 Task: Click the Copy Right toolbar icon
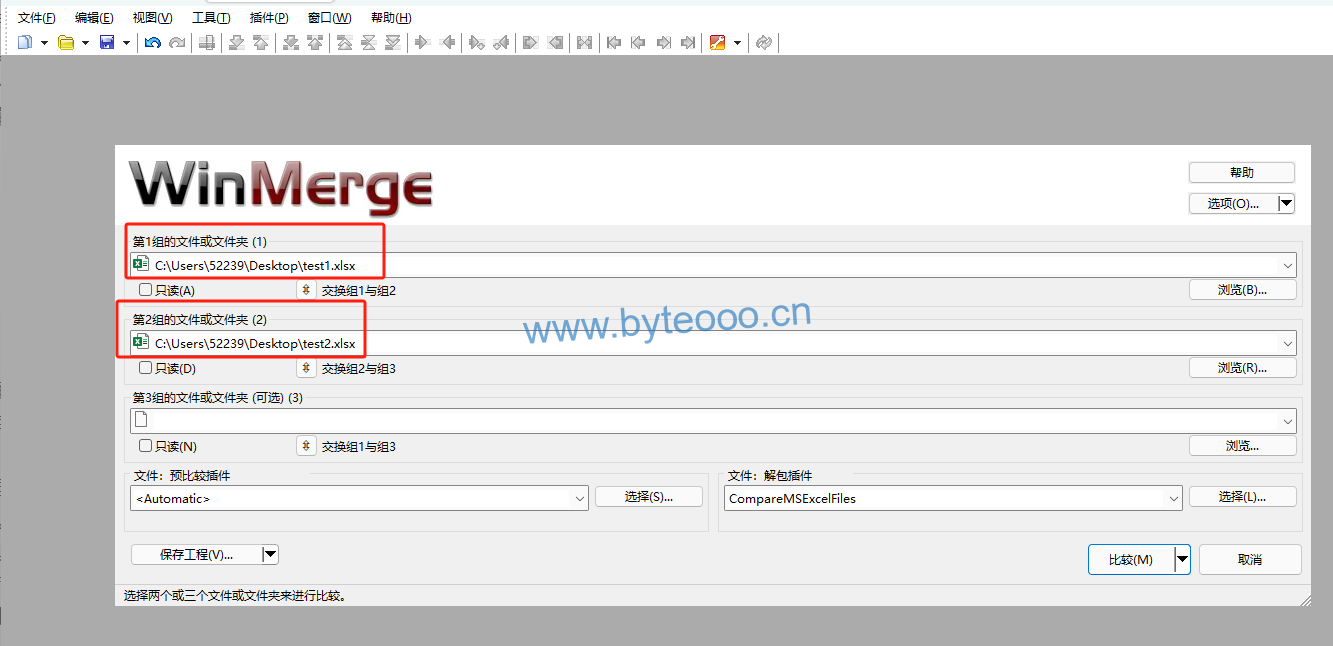point(422,42)
